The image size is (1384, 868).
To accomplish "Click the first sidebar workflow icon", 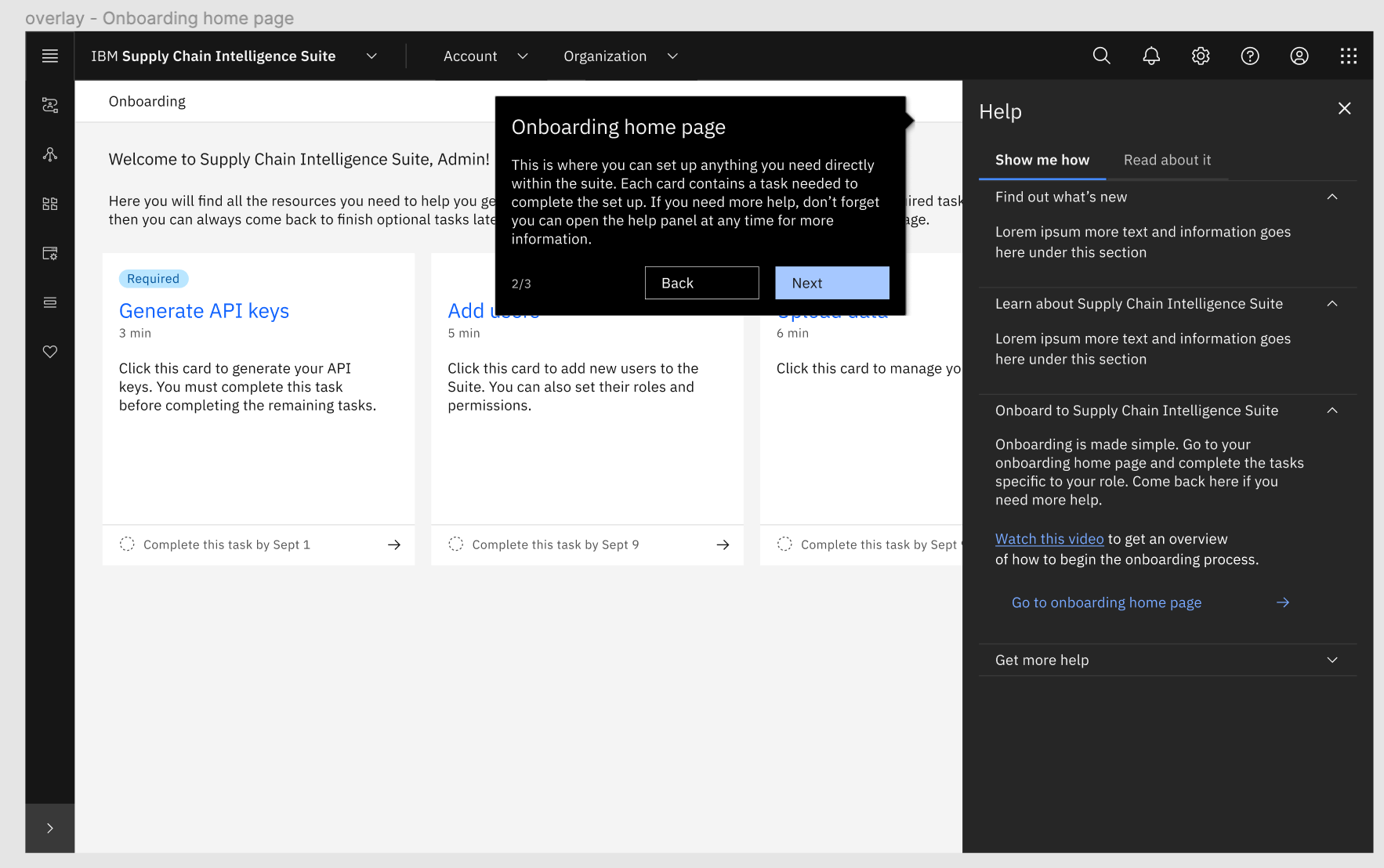I will click(50, 105).
